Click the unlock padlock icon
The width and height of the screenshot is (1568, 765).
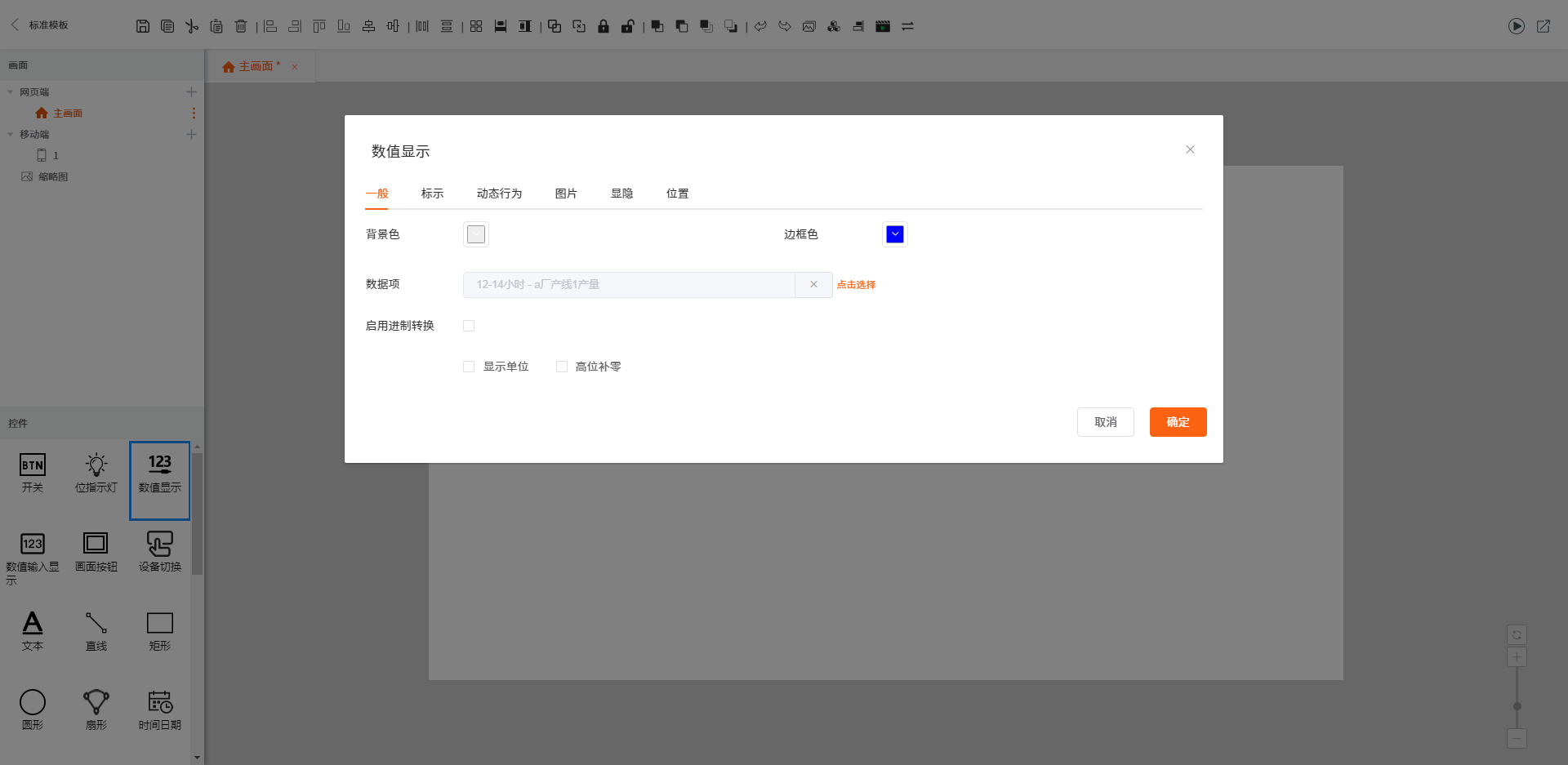click(628, 26)
